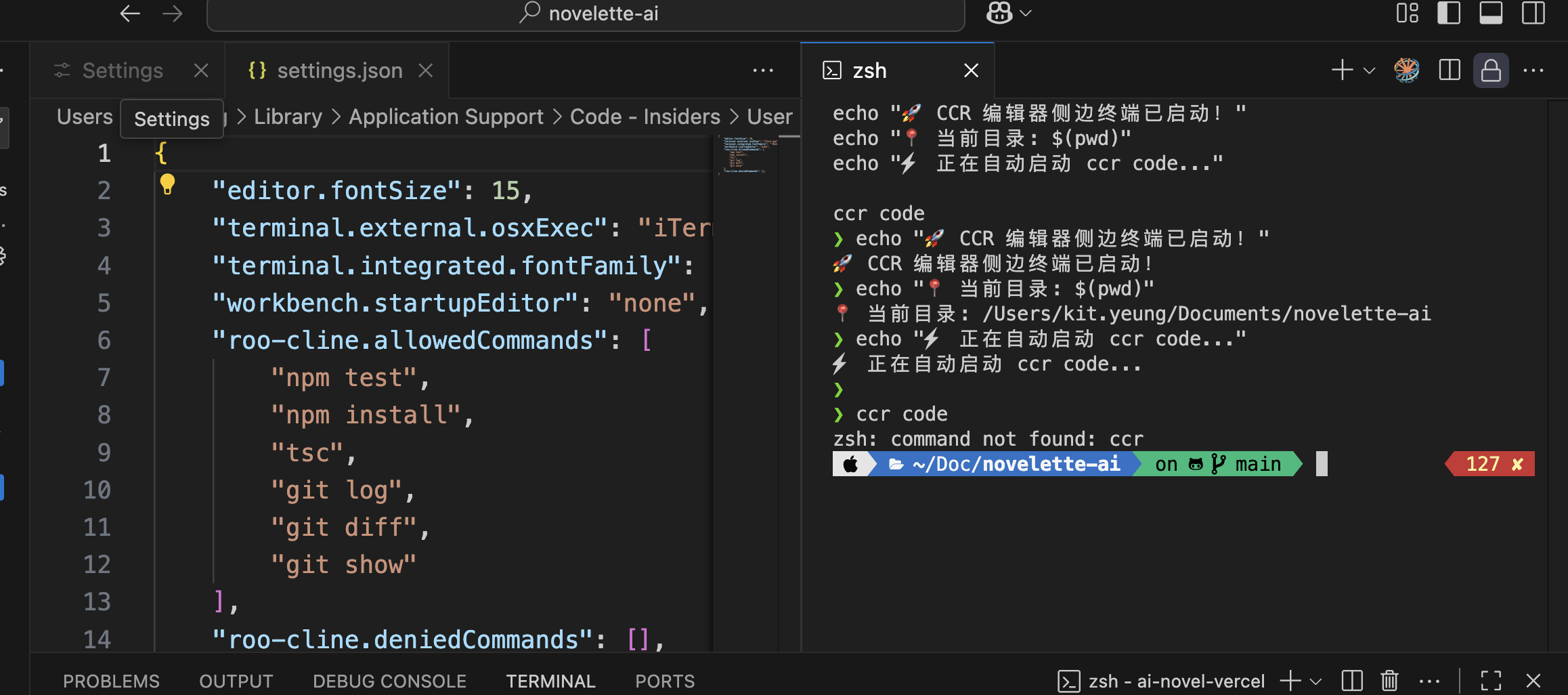1568x695 pixels.
Task: Open terminal group more actions ellipsis
Action: point(1533,70)
